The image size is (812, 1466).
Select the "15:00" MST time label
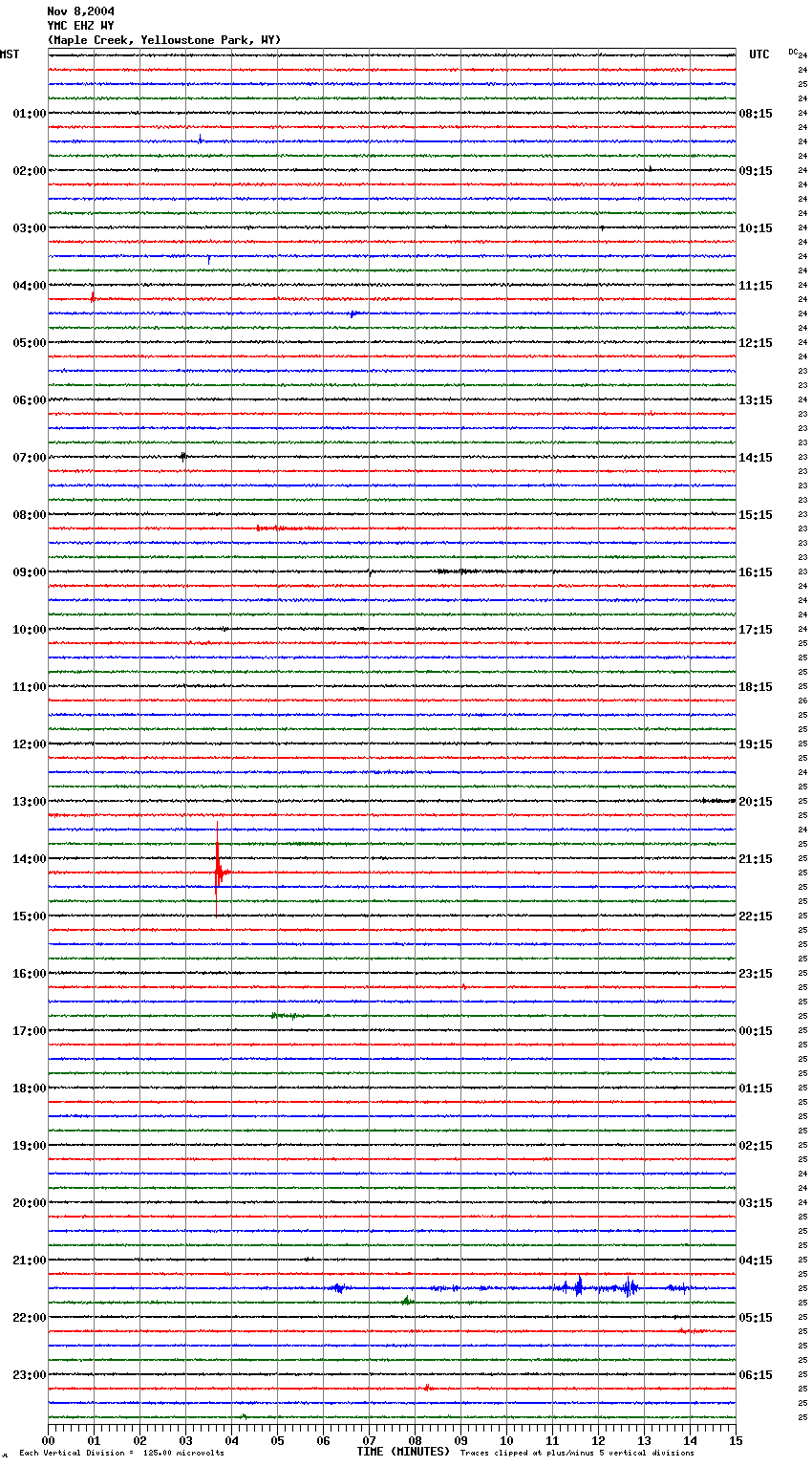[x=30, y=916]
